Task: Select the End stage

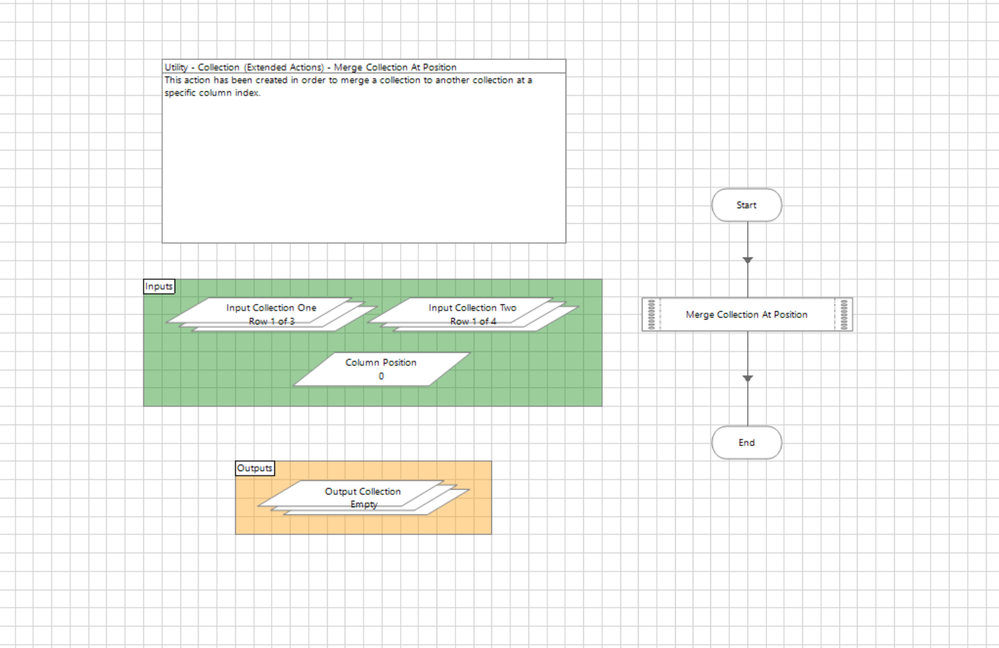Action: click(747, 442)
